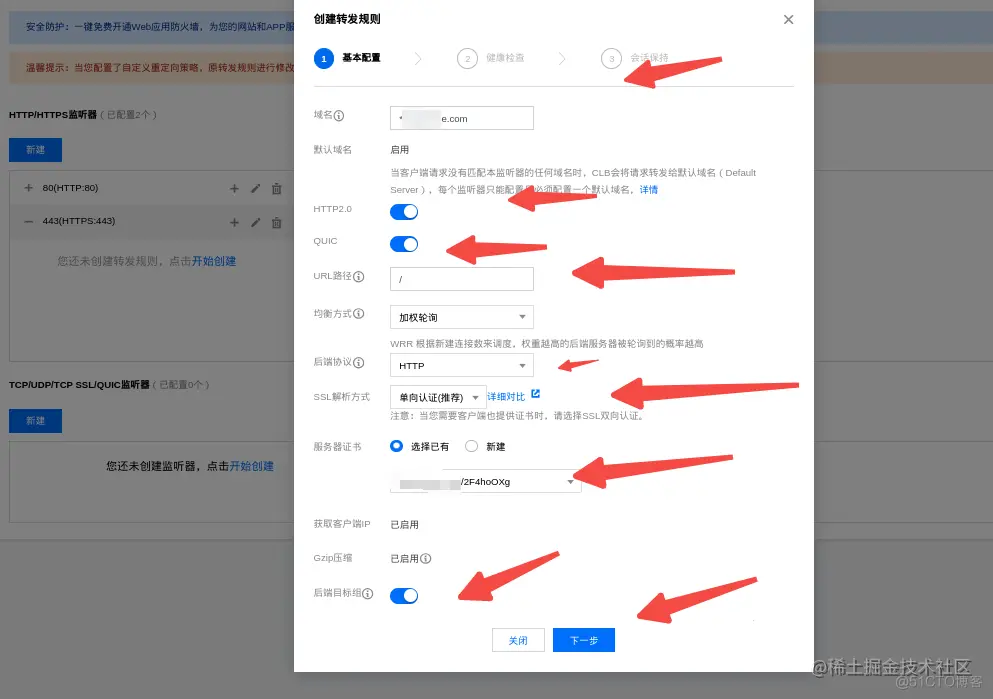Click the 域名 input field
993x699 pixels.
pos(462,118)
